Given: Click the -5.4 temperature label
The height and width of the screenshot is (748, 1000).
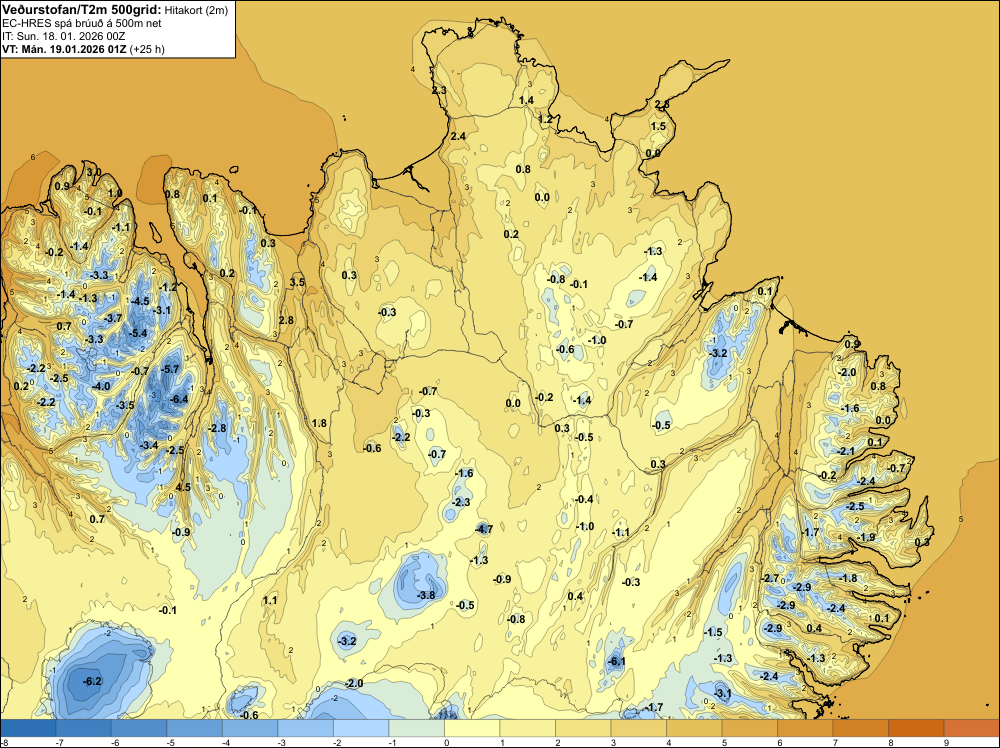Looking at the screenshot, I should pos(138,333).
